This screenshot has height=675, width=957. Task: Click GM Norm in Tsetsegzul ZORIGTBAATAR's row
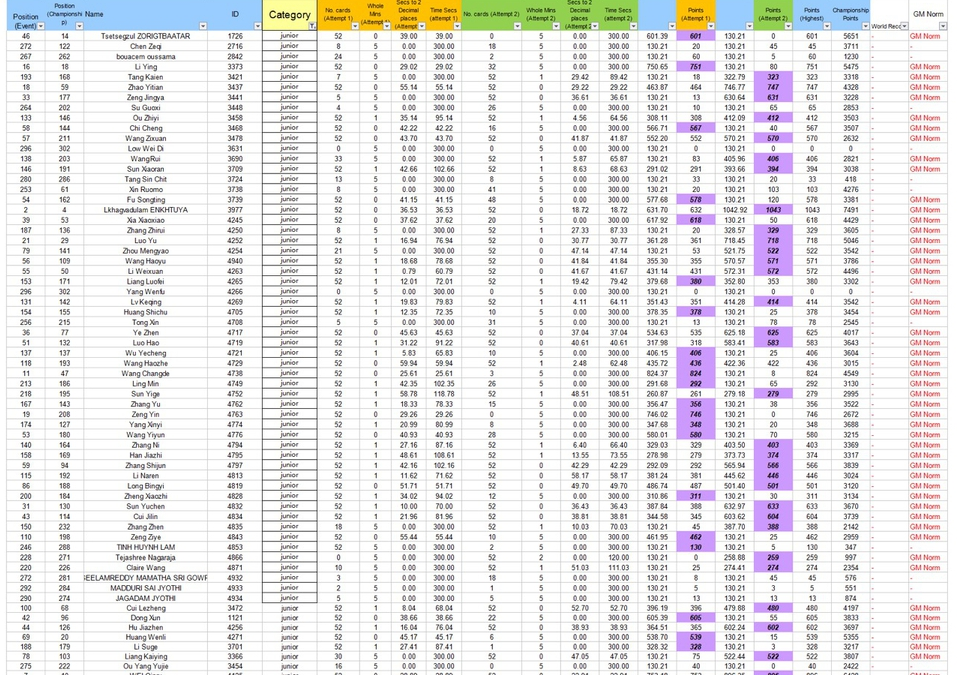[925, 36]
